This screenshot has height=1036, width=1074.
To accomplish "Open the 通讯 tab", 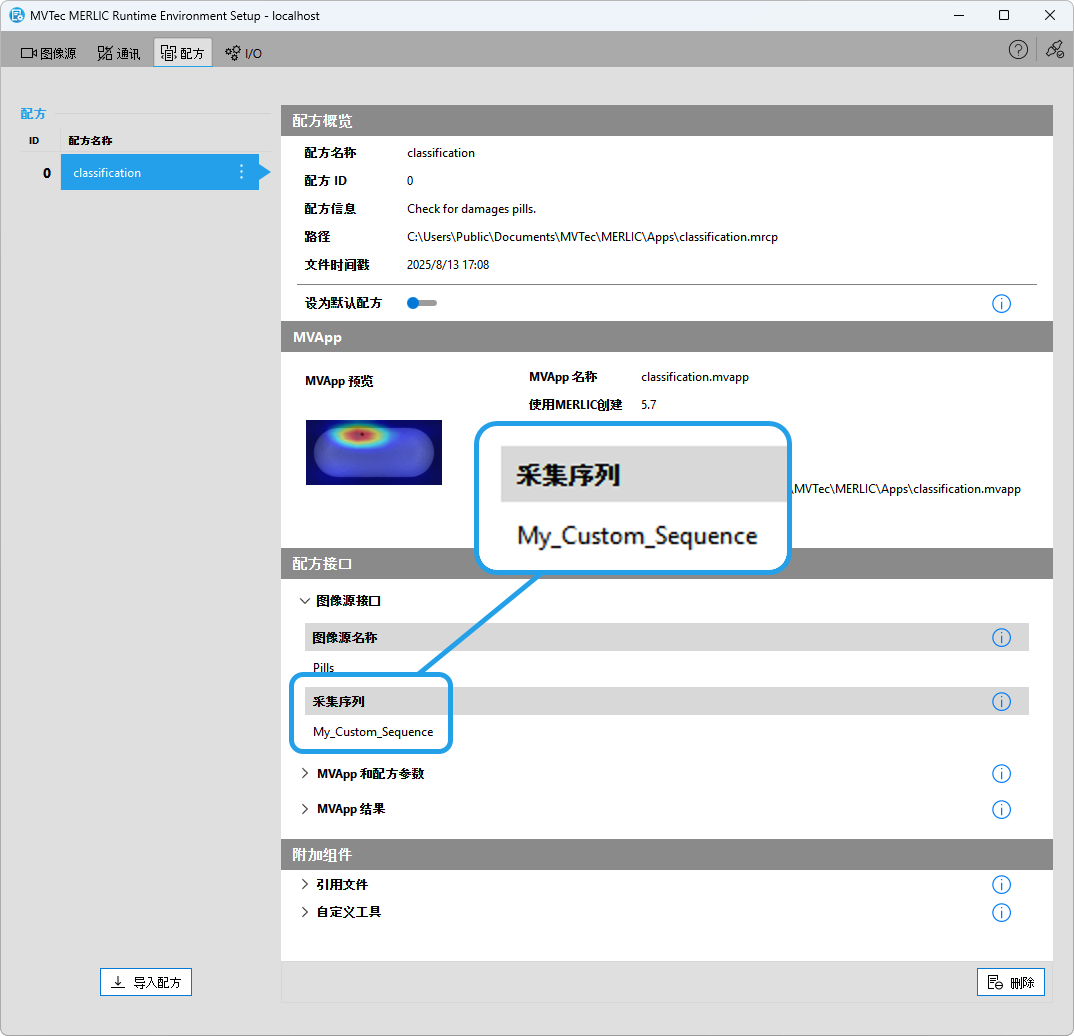I will pyautogui.click(x=119, y=53).
